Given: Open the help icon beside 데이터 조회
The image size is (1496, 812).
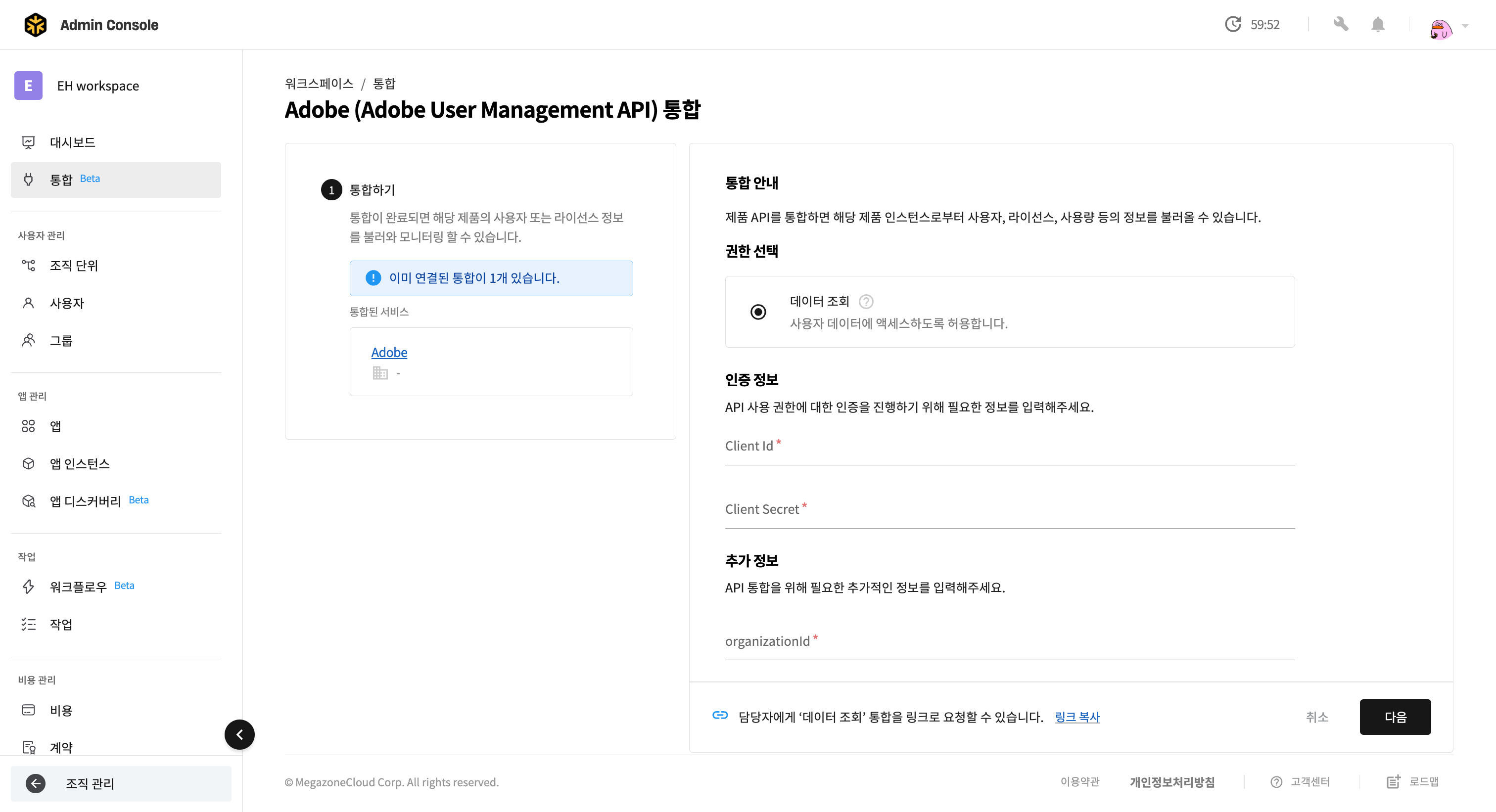Looking at the screenshot, I should (865, 301).
